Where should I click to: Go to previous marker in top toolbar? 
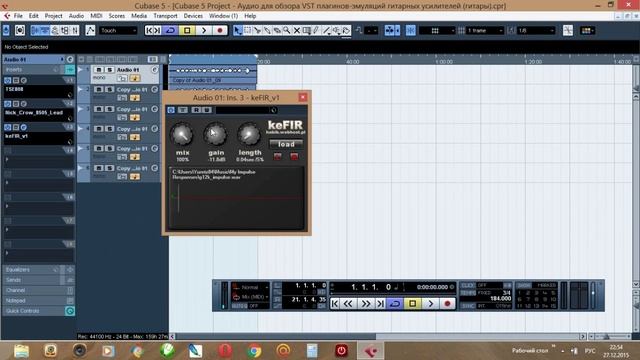[149, 31]
